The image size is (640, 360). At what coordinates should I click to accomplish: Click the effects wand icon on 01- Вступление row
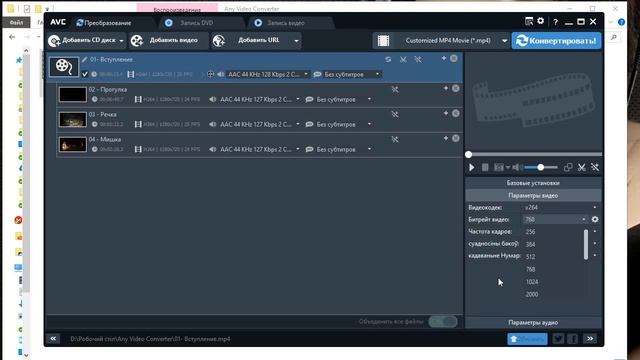point(418,60)
